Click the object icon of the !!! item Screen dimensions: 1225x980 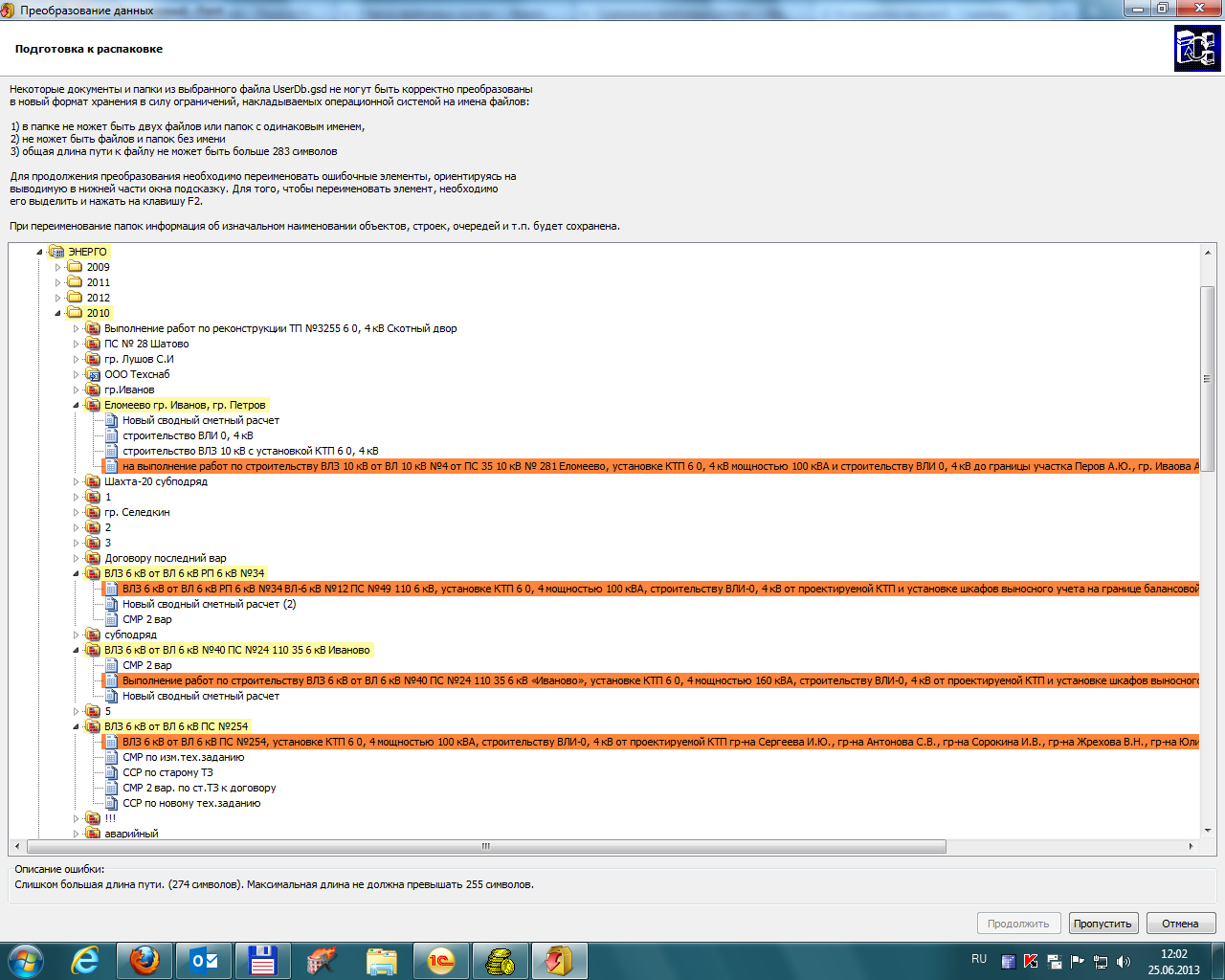(93, 818)
